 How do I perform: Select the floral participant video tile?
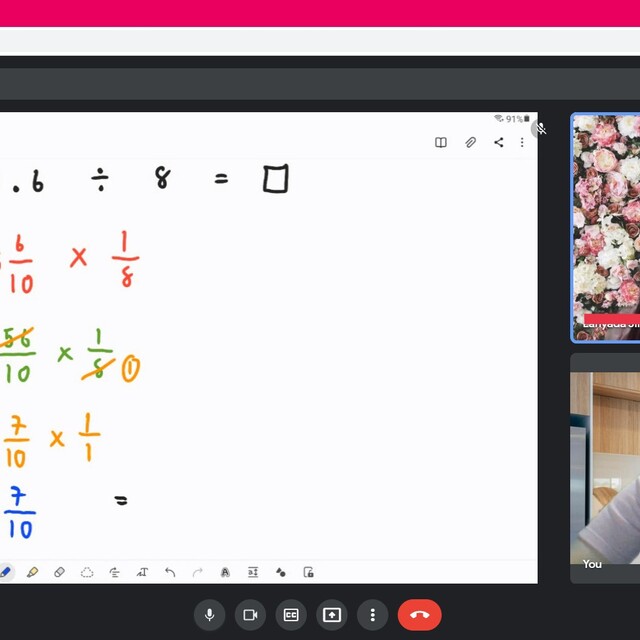605,227
